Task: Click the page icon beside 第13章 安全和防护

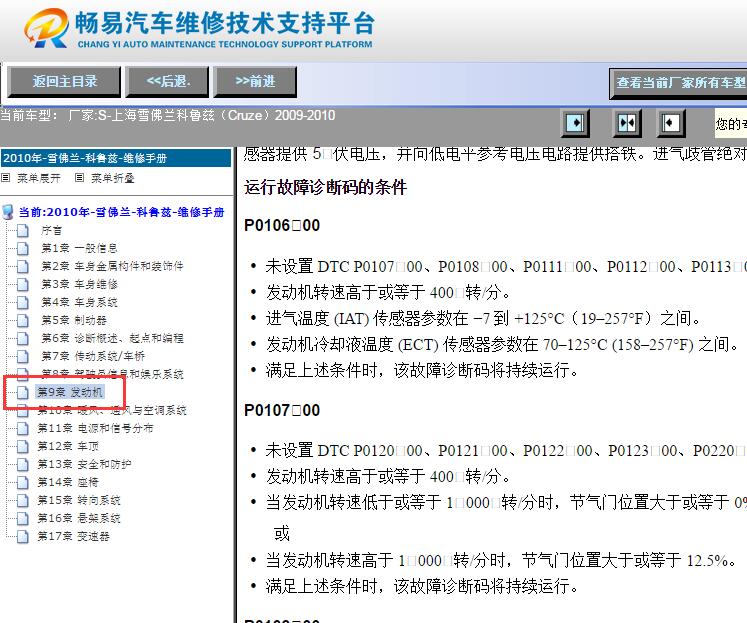Action: tap(22, 464)
